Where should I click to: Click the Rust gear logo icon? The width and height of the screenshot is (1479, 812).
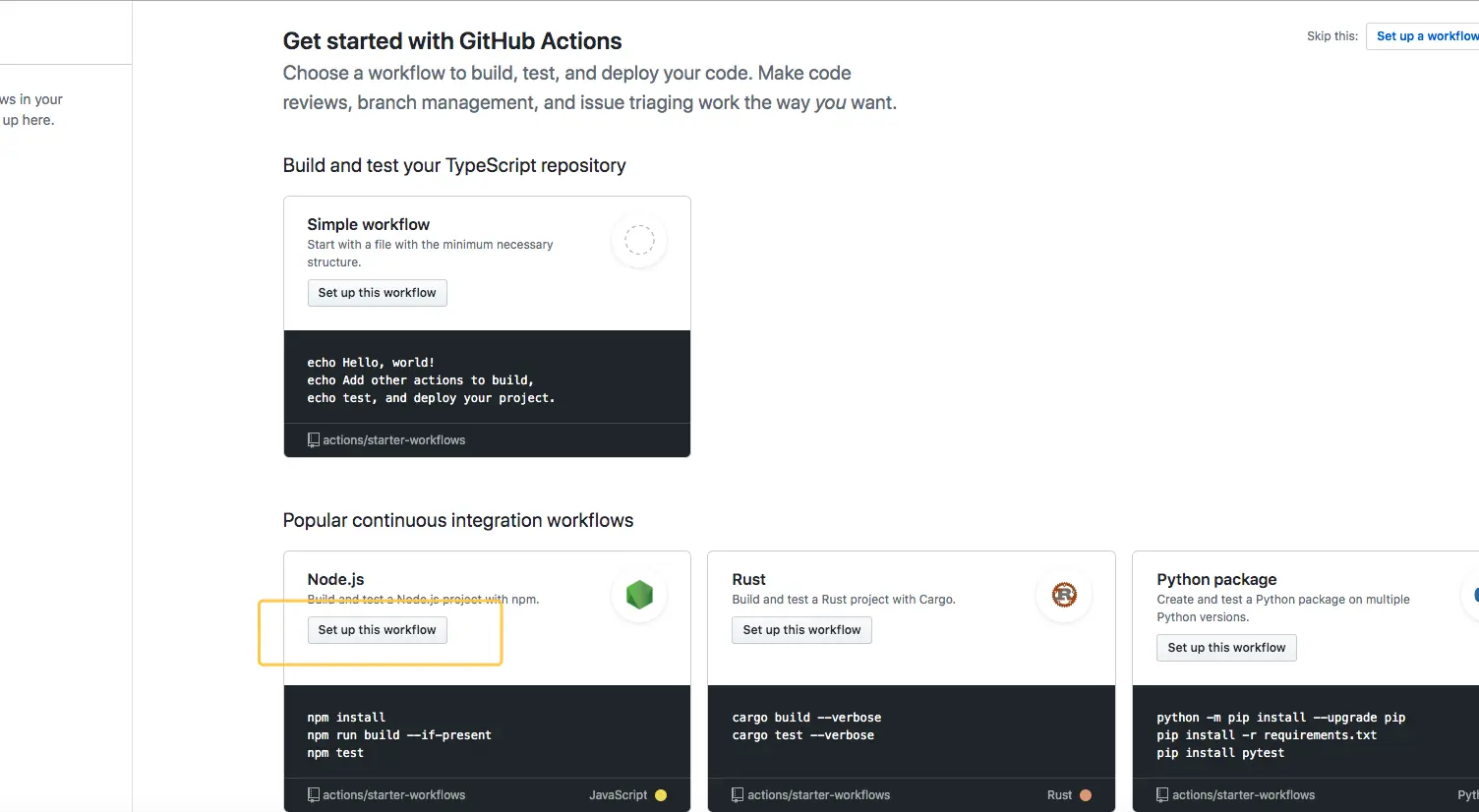point(1064,595)
